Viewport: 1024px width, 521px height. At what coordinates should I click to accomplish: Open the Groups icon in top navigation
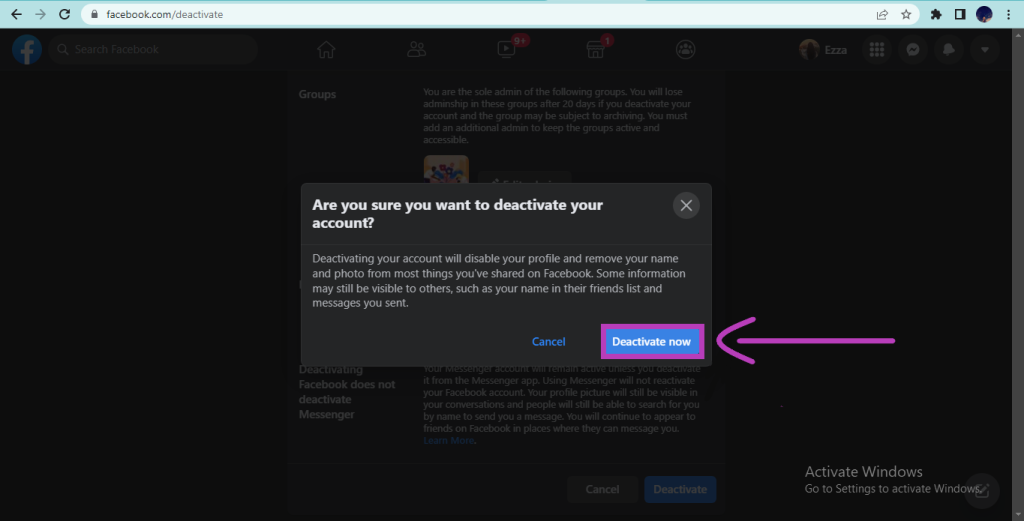click(x=685, y=50)
